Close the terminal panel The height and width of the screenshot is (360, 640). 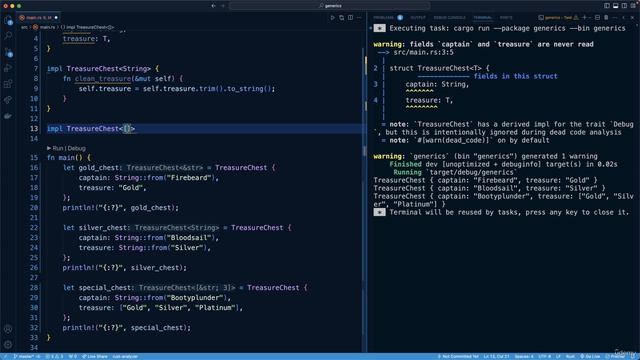[633, 18]
